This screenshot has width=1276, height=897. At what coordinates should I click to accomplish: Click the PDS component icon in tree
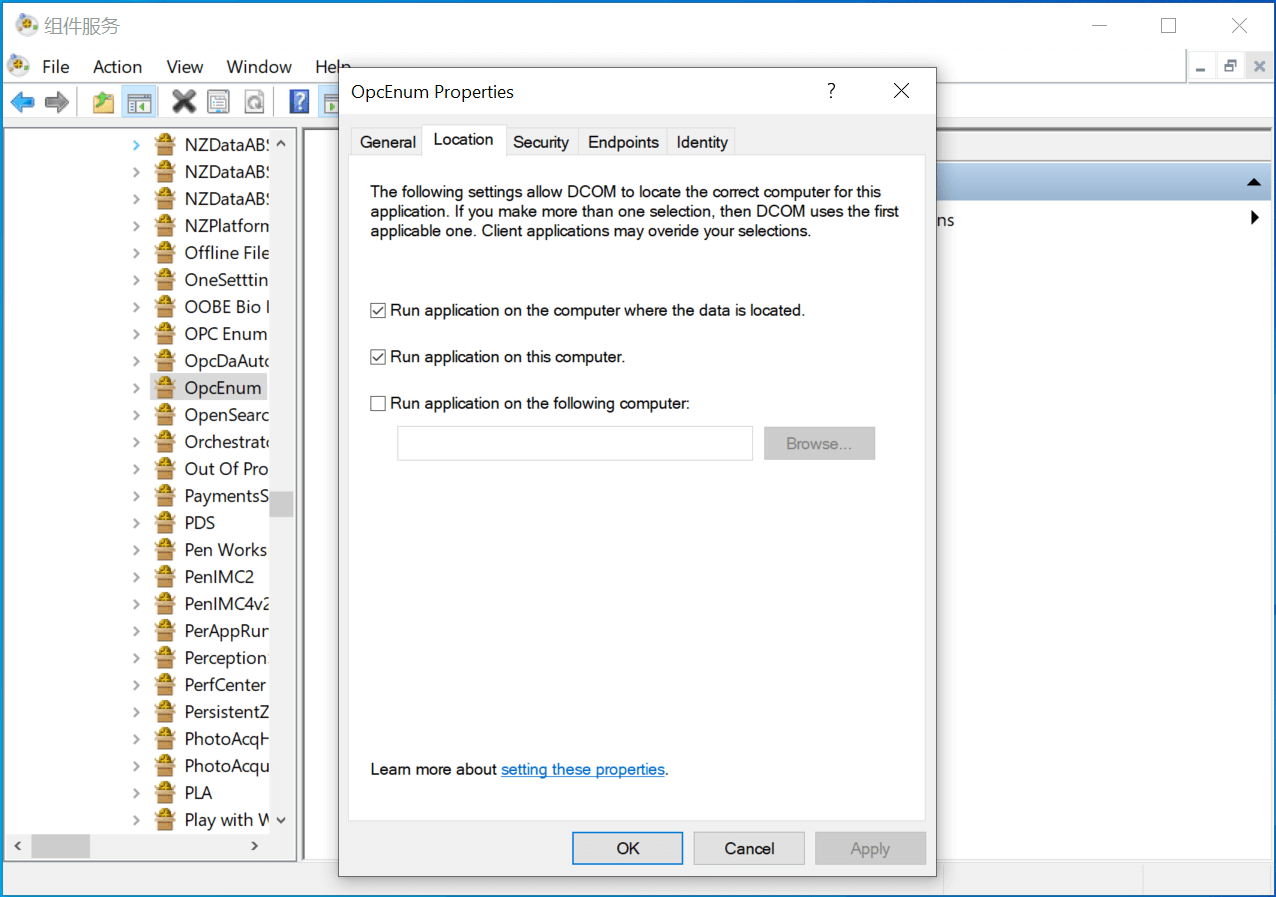pos(165,522)
